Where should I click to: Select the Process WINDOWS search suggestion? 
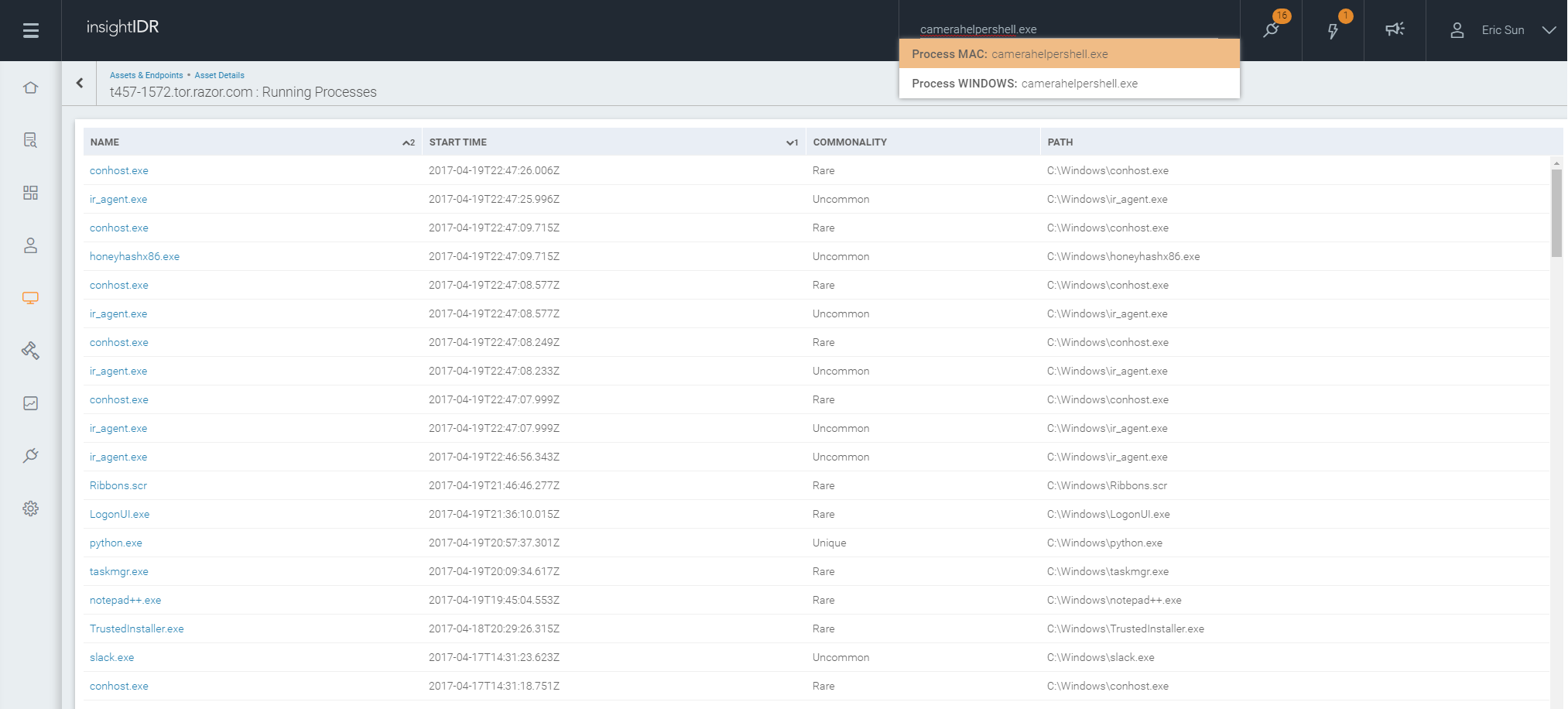tap(1069, 84)
